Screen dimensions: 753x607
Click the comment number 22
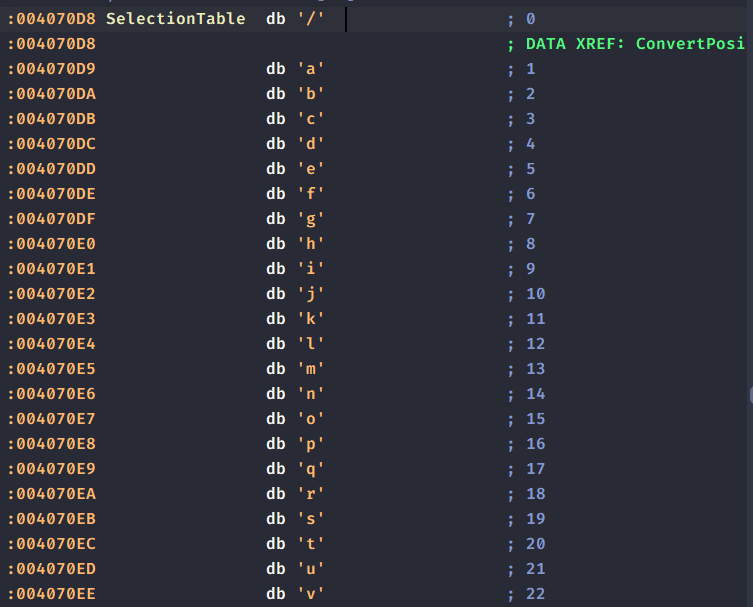pos(535,594)
